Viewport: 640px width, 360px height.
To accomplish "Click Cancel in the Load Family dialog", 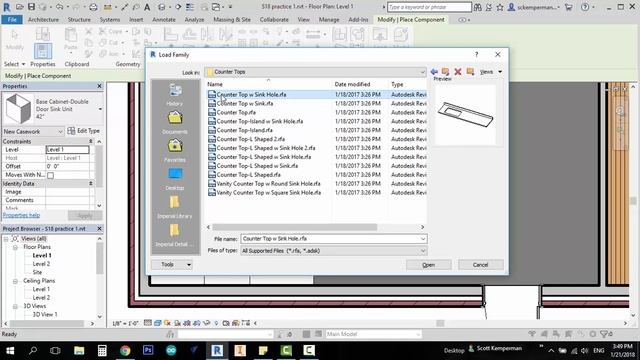I will tap(480, 265).
